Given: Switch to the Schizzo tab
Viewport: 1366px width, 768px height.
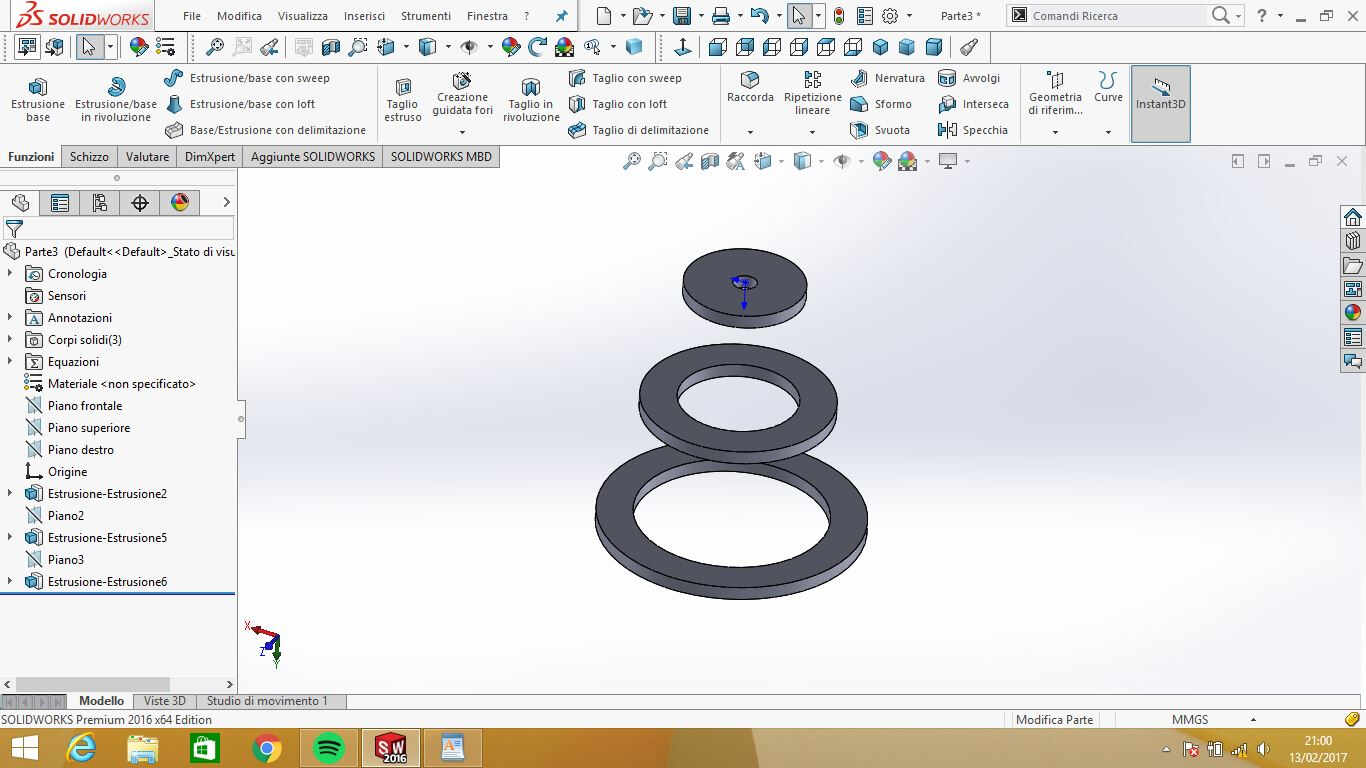Looking at the screenshot, I should pos(89,157).
